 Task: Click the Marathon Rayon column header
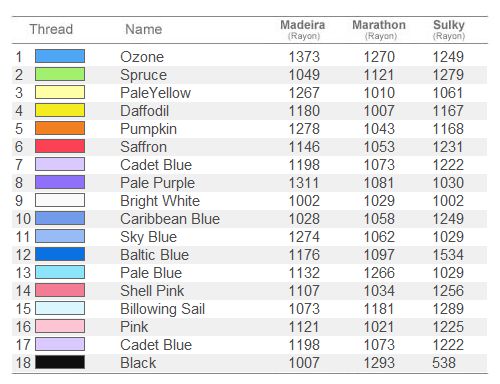tap(379, 29)
